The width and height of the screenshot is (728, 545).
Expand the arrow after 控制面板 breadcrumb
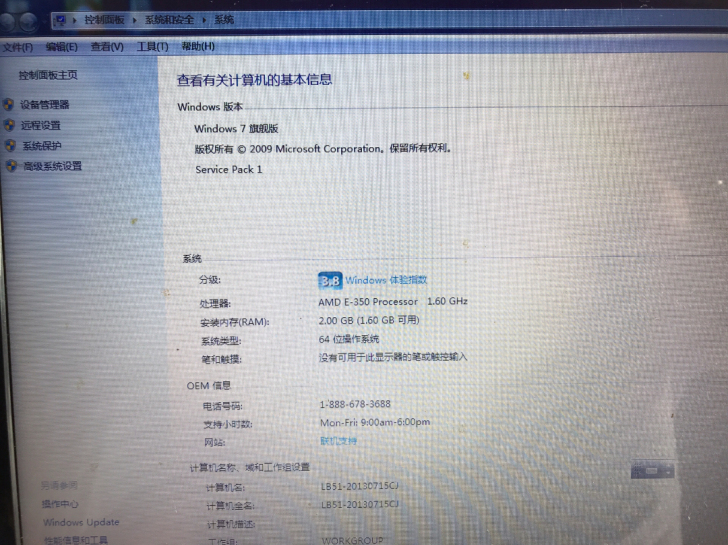pos(135,20)
